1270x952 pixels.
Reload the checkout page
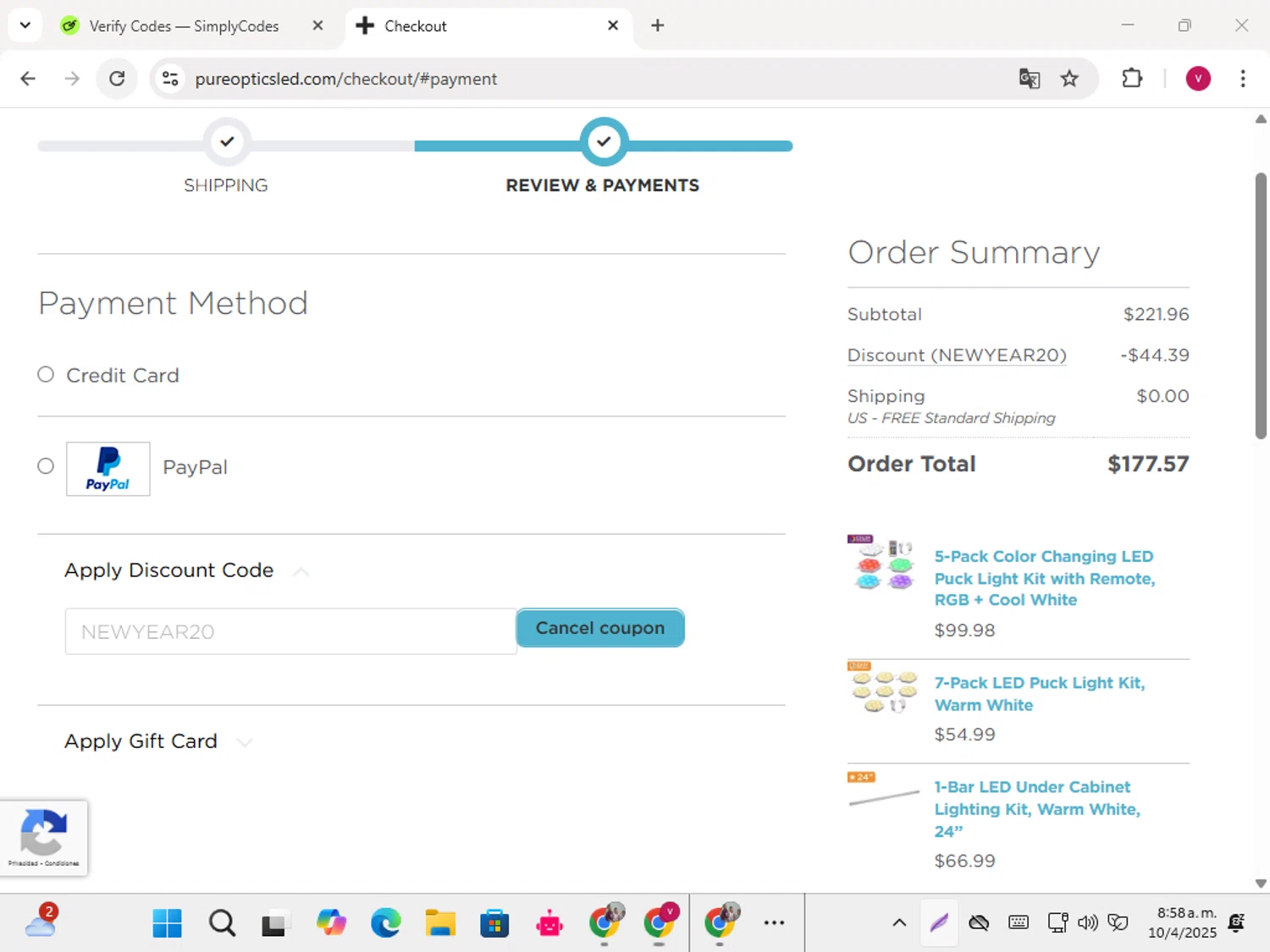coord(117,79)
